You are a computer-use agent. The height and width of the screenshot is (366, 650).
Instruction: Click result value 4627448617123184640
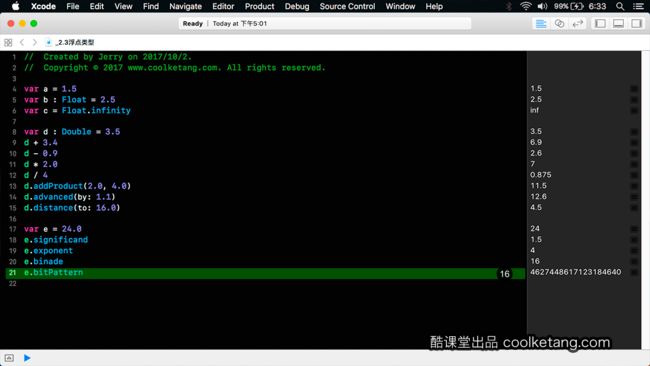(x=575, y=272)
